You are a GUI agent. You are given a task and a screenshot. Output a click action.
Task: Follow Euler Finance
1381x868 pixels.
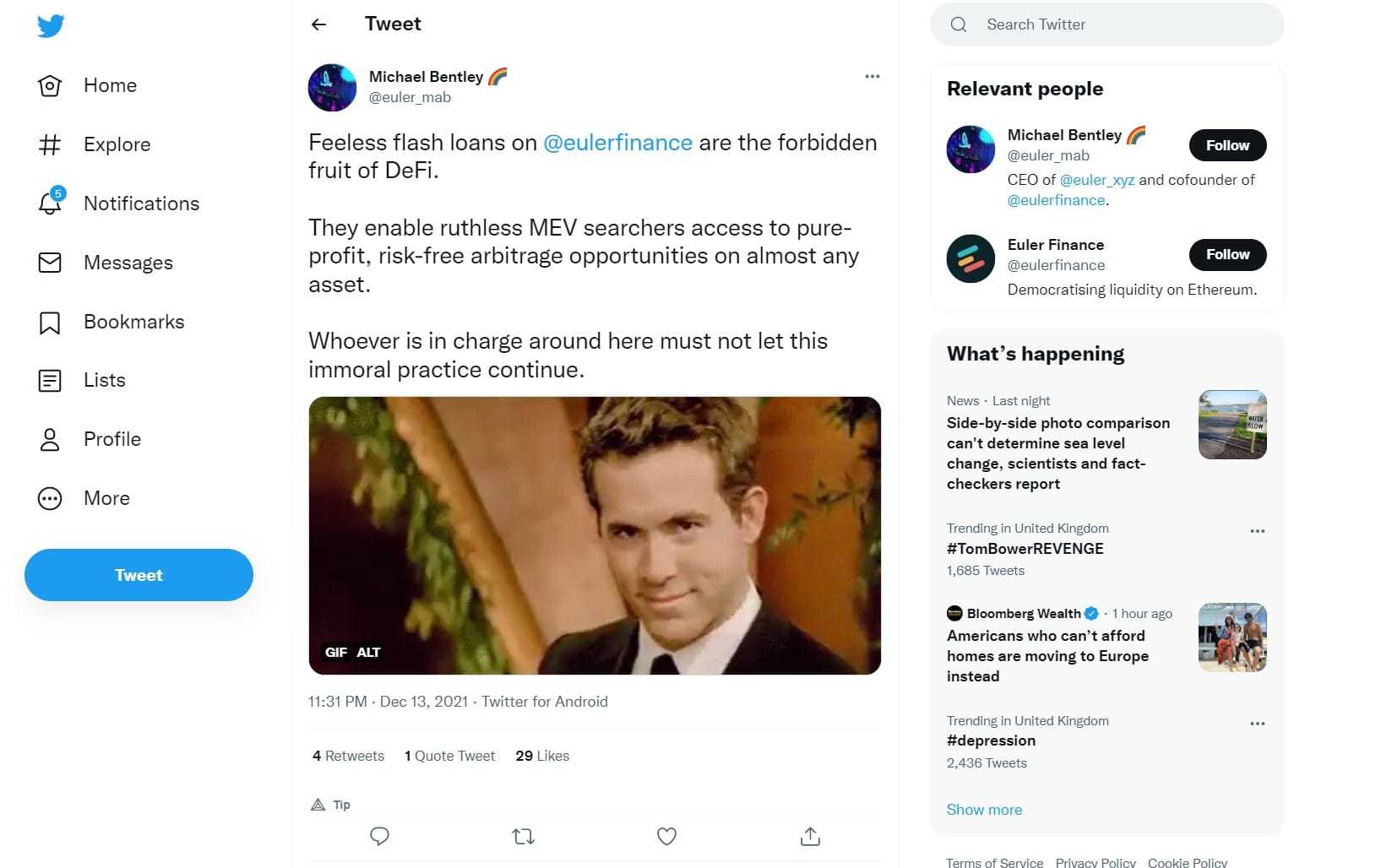tap(1227, 254)
